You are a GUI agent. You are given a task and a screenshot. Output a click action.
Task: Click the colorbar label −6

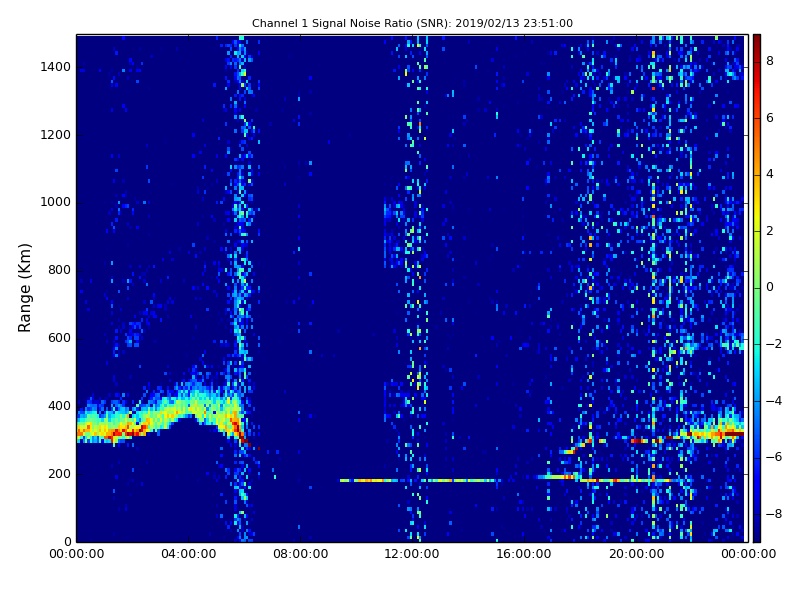click(x=774, y=457)
